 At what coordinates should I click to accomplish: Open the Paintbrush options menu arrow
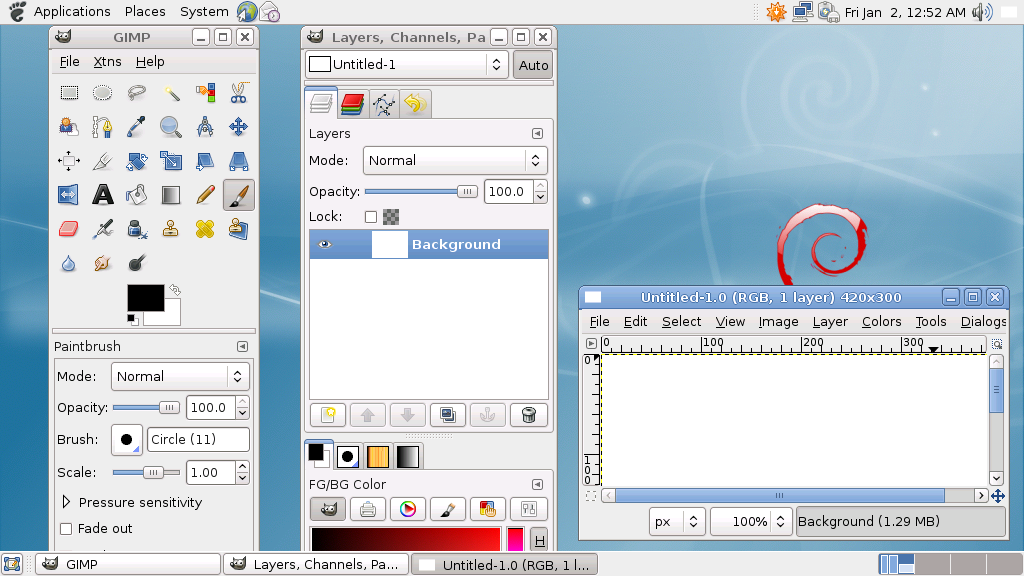pos(242,346)
